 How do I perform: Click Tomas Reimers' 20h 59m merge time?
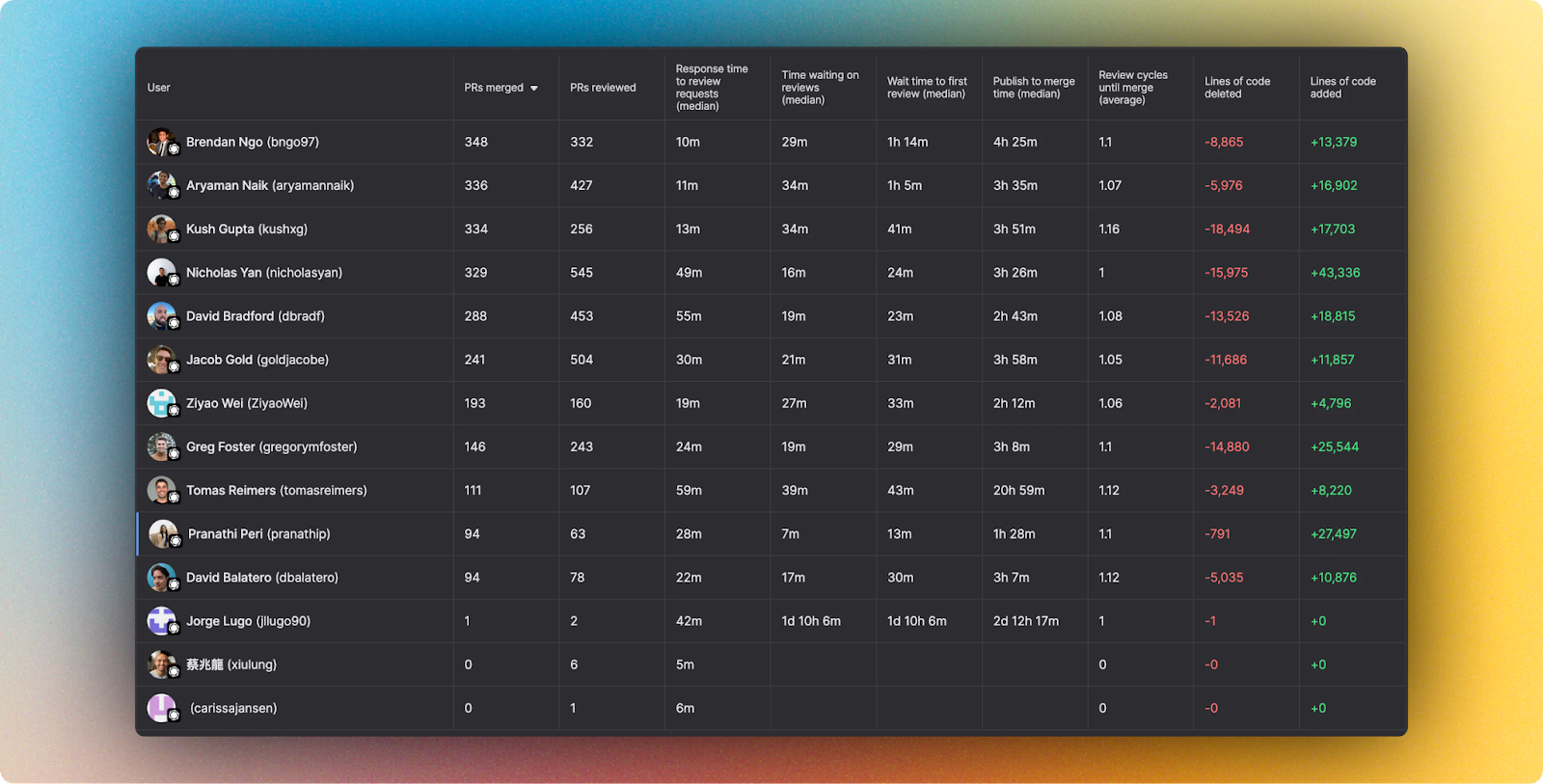click(x=1019, y=490)
